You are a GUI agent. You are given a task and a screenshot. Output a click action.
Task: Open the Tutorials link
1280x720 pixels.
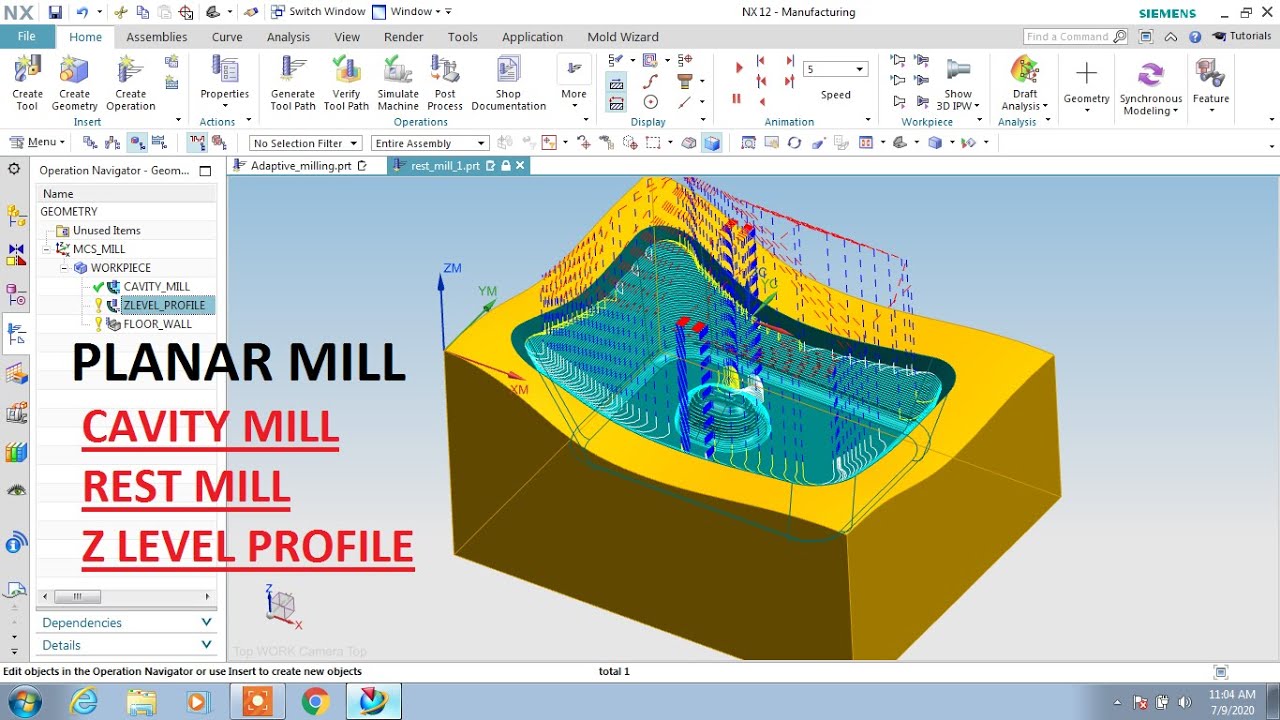click(x=1242, y=36)
